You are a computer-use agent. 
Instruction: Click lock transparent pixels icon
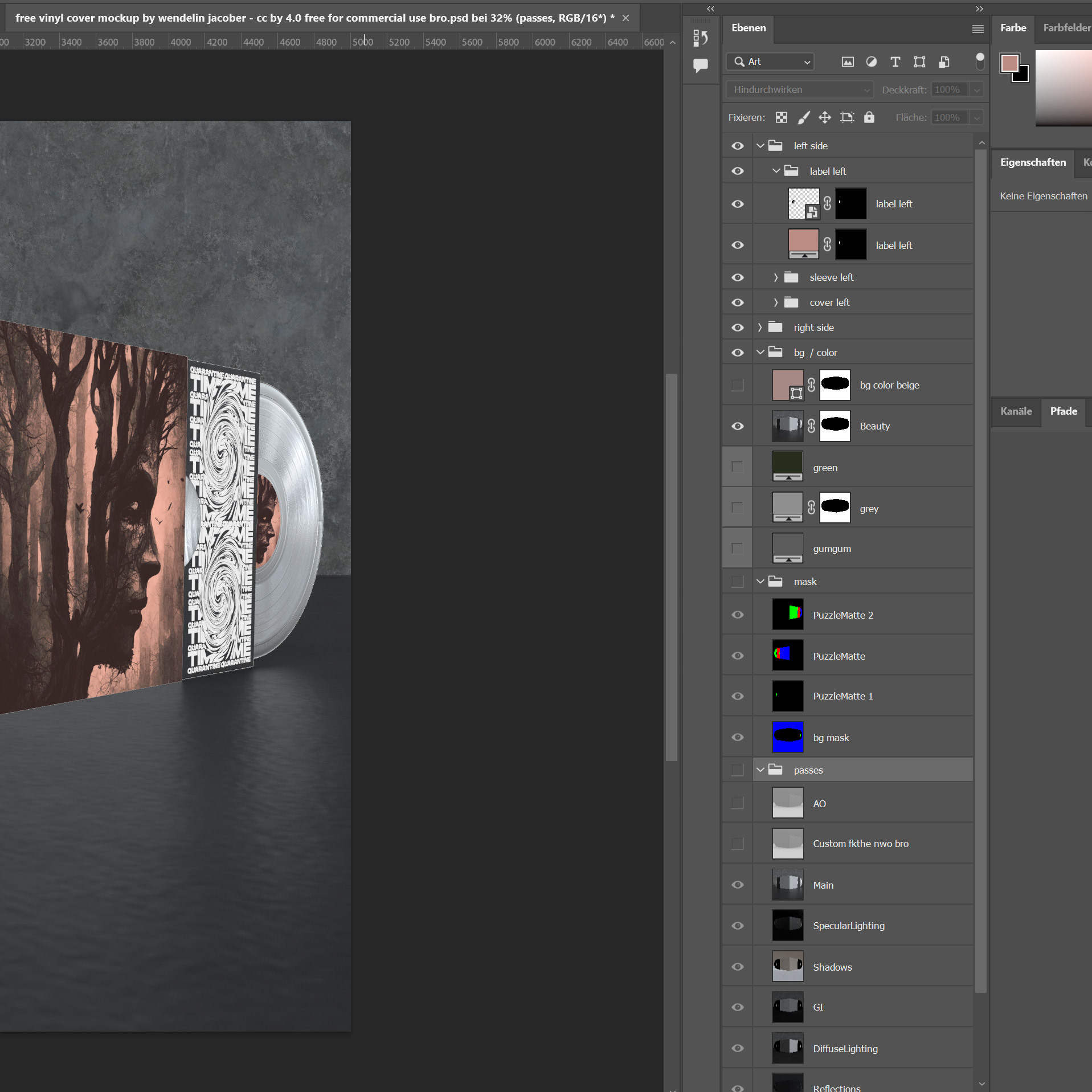click(782, 117)
